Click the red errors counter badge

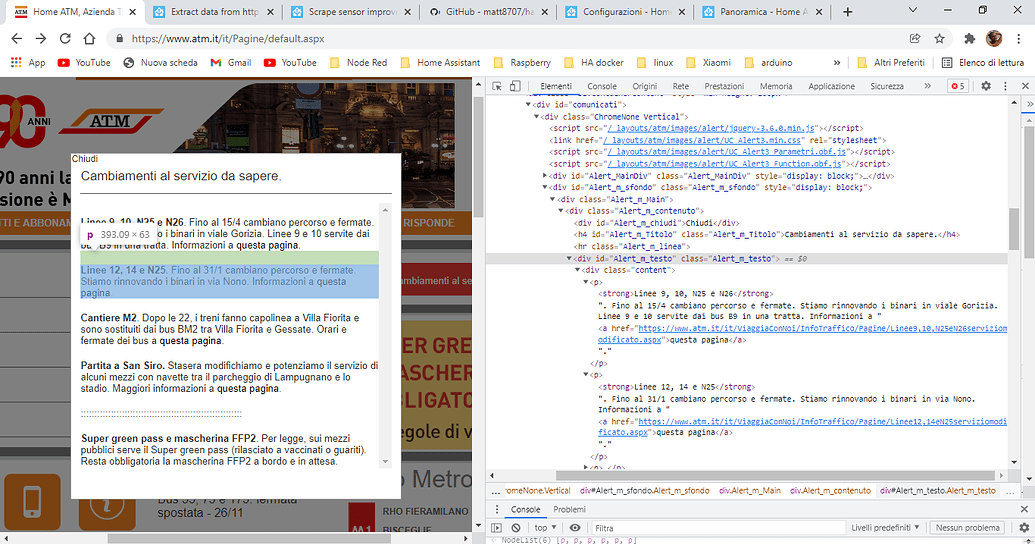[x=957, y=86]
